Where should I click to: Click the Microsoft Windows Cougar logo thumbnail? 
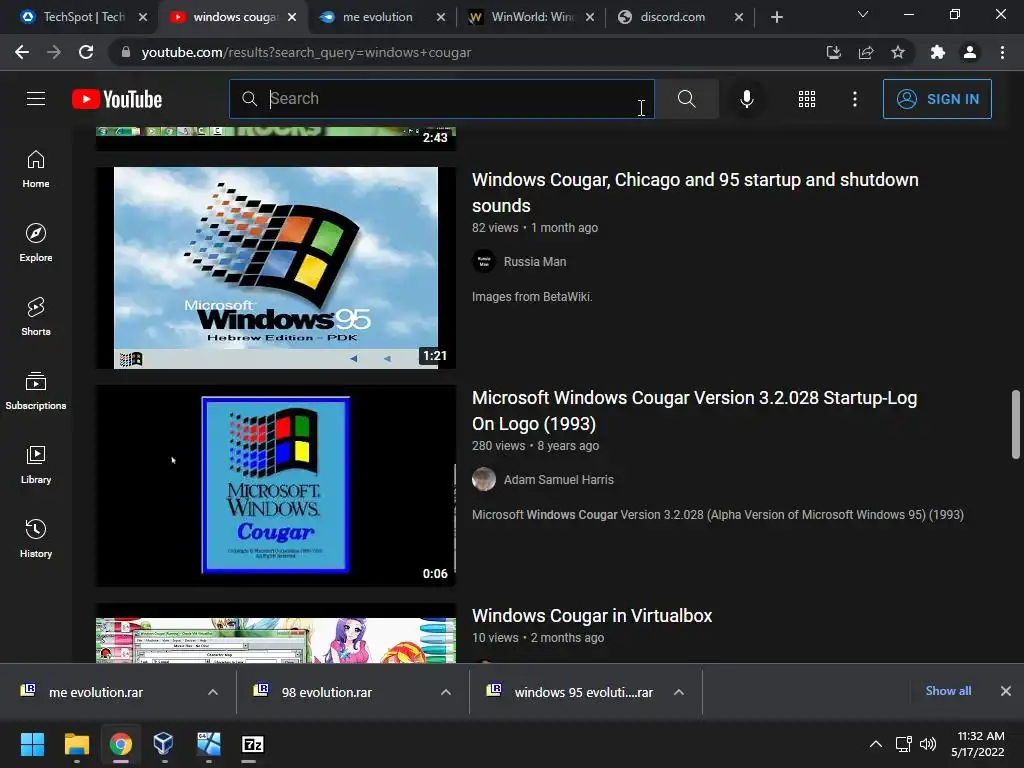click(276, 486)
